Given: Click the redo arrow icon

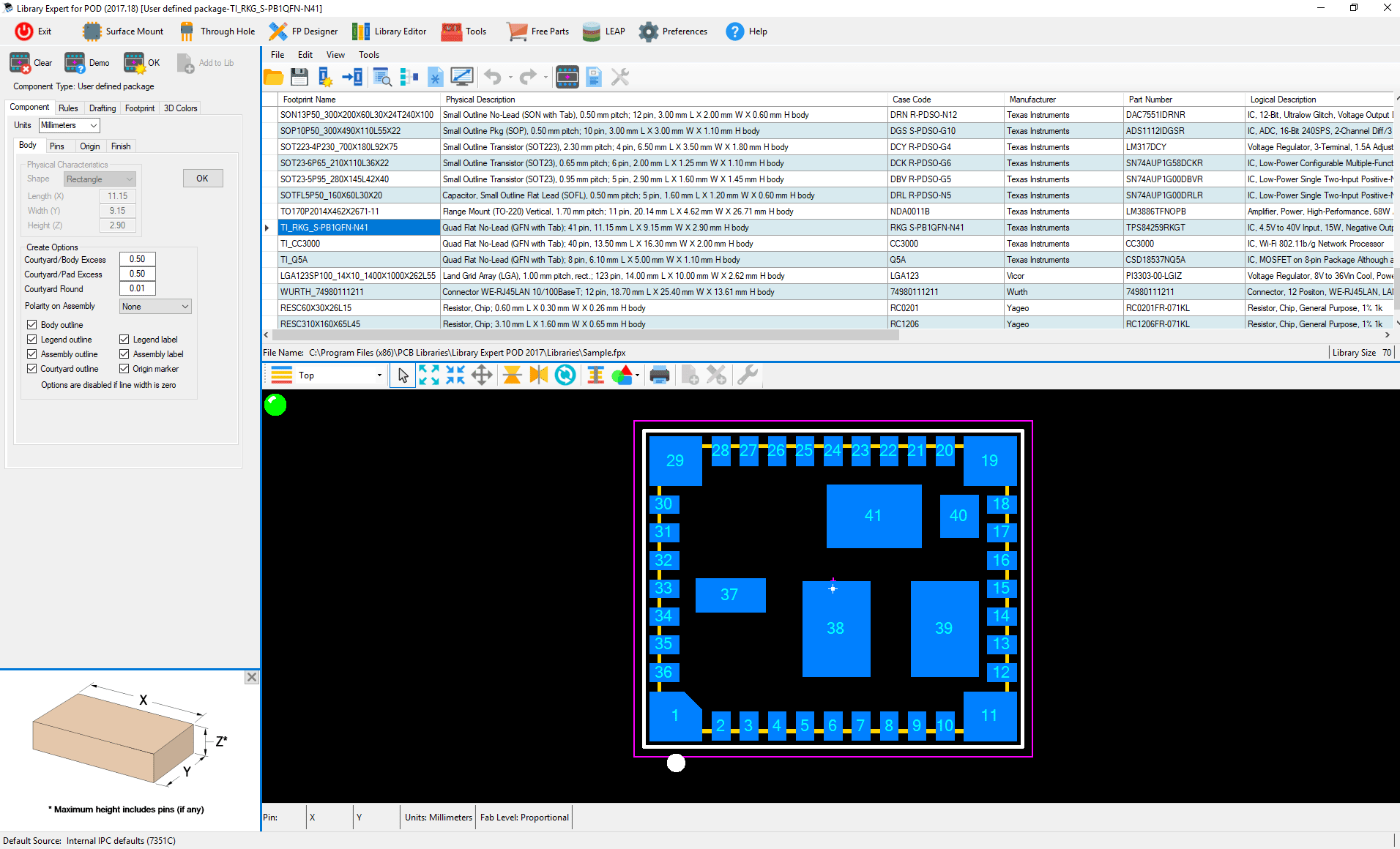Looking at the screenshot, I should pos(528,77).
